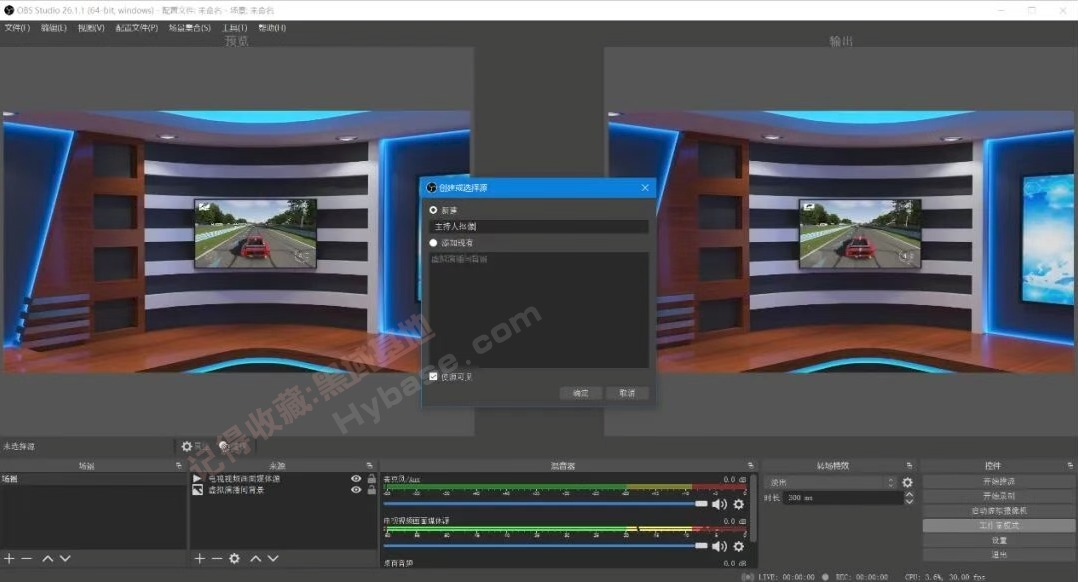Screen dimensions: 1078x582
Task: Click the 开始录制 button
Action: [999, 494]
